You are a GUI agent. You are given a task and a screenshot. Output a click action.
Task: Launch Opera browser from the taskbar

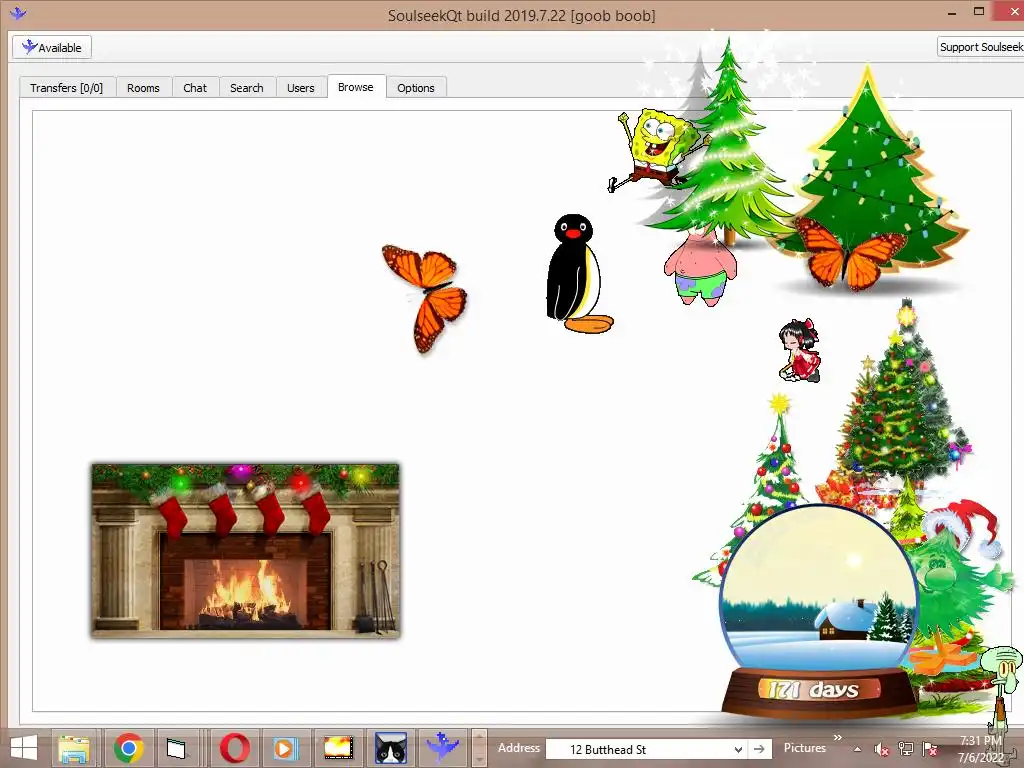234,748
